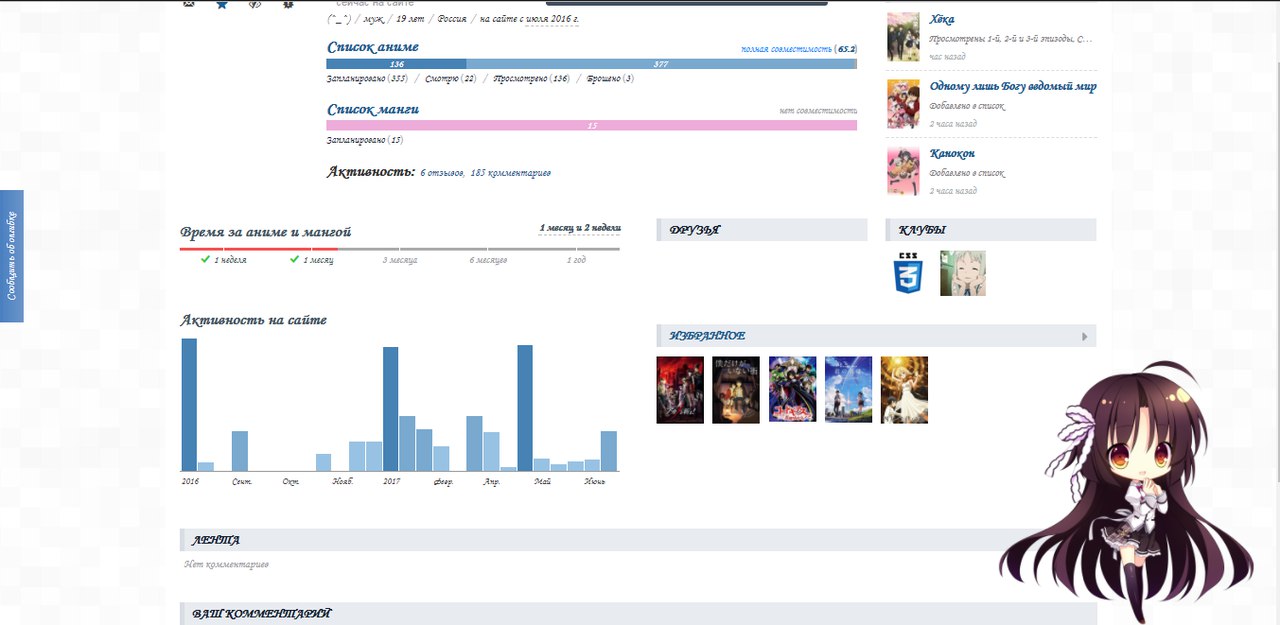1280x625 pixels.
Task: Open manga Запланировано (15) list
Action: coord(365,140)
